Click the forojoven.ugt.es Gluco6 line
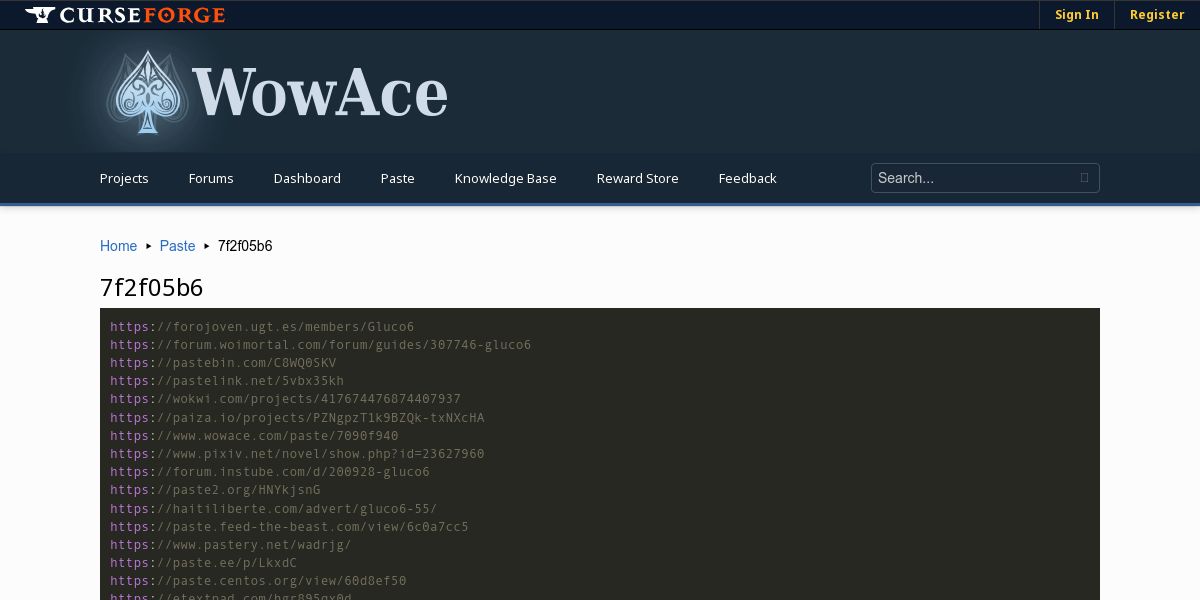 coord(262,327)
